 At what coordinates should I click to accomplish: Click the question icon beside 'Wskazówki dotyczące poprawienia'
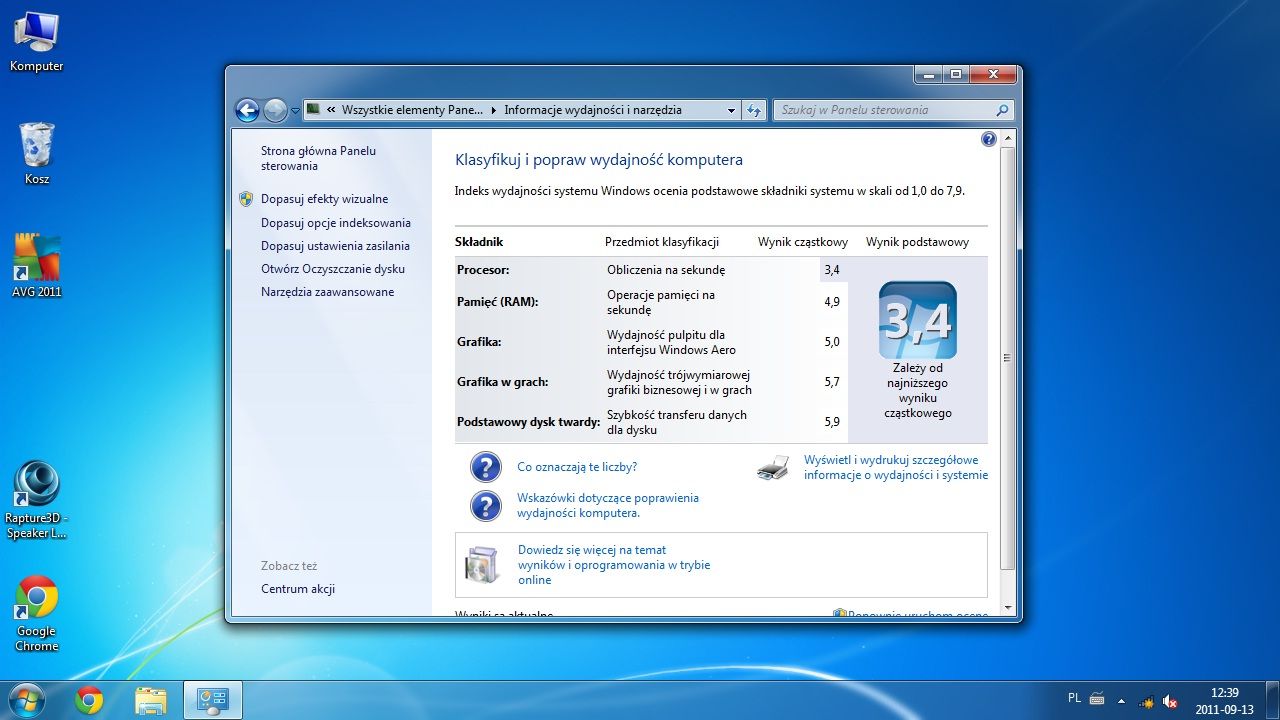[x=485, y=505]
